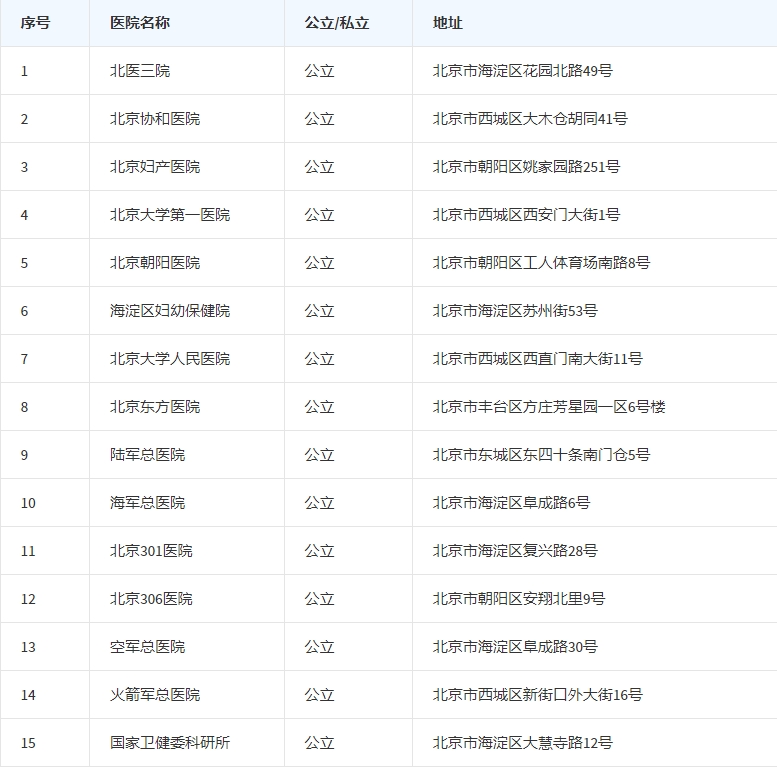
Task: Click the 公立/私立 column header
Action: 336,23
